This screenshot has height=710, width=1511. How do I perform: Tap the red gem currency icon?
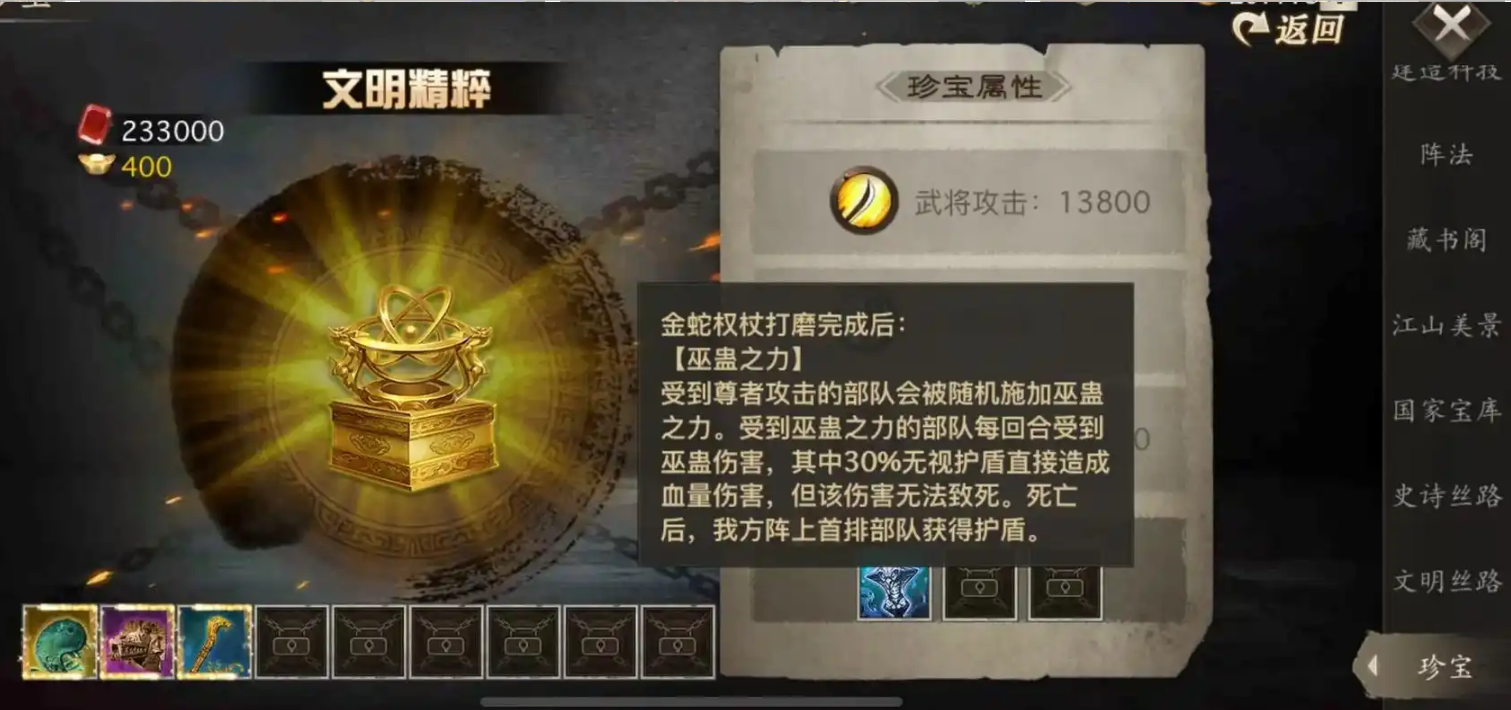click(97, 125)
